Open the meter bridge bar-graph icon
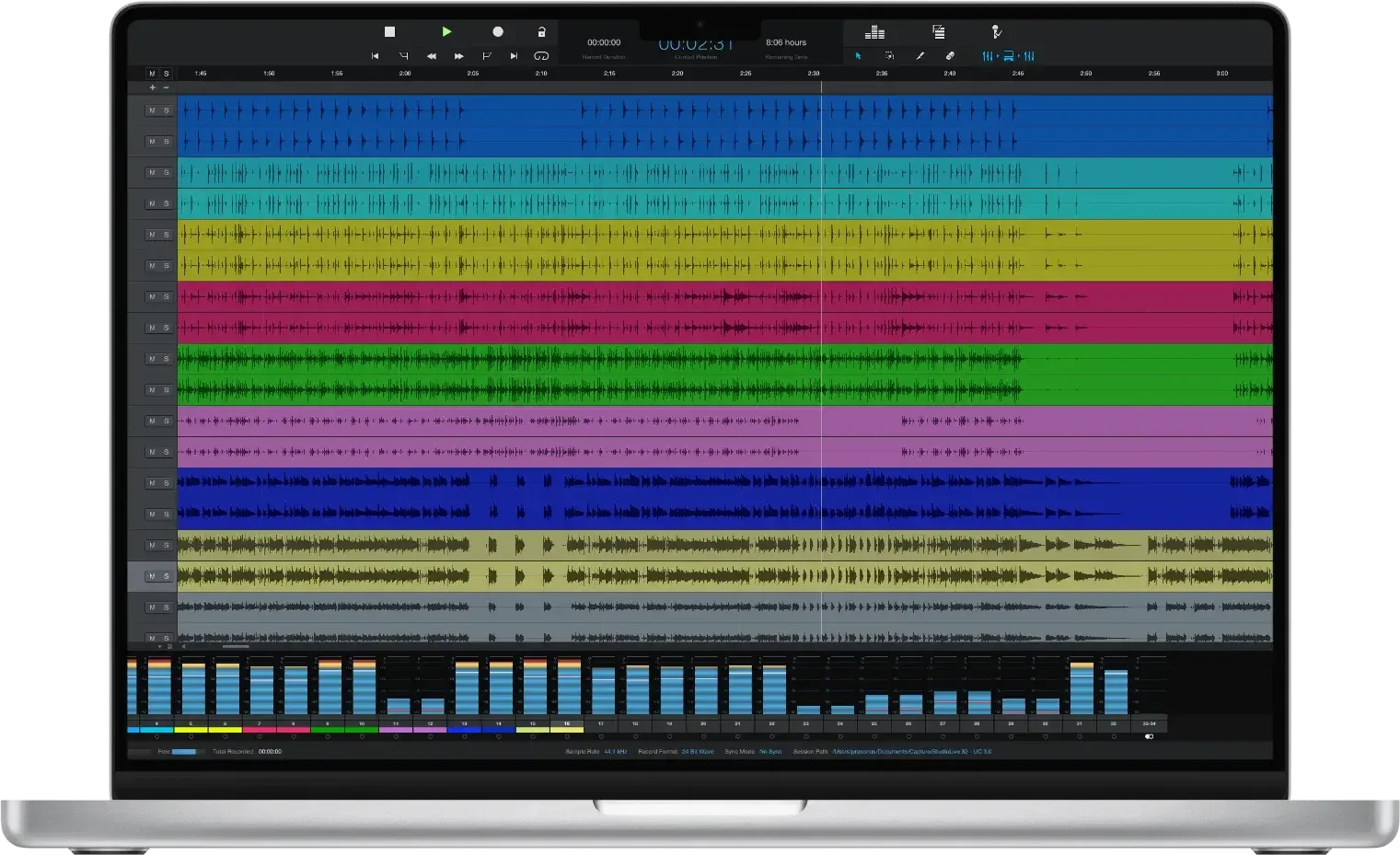Image resolution: width=1400 pixels, height=855 pixels. click(x=874, y=32)
